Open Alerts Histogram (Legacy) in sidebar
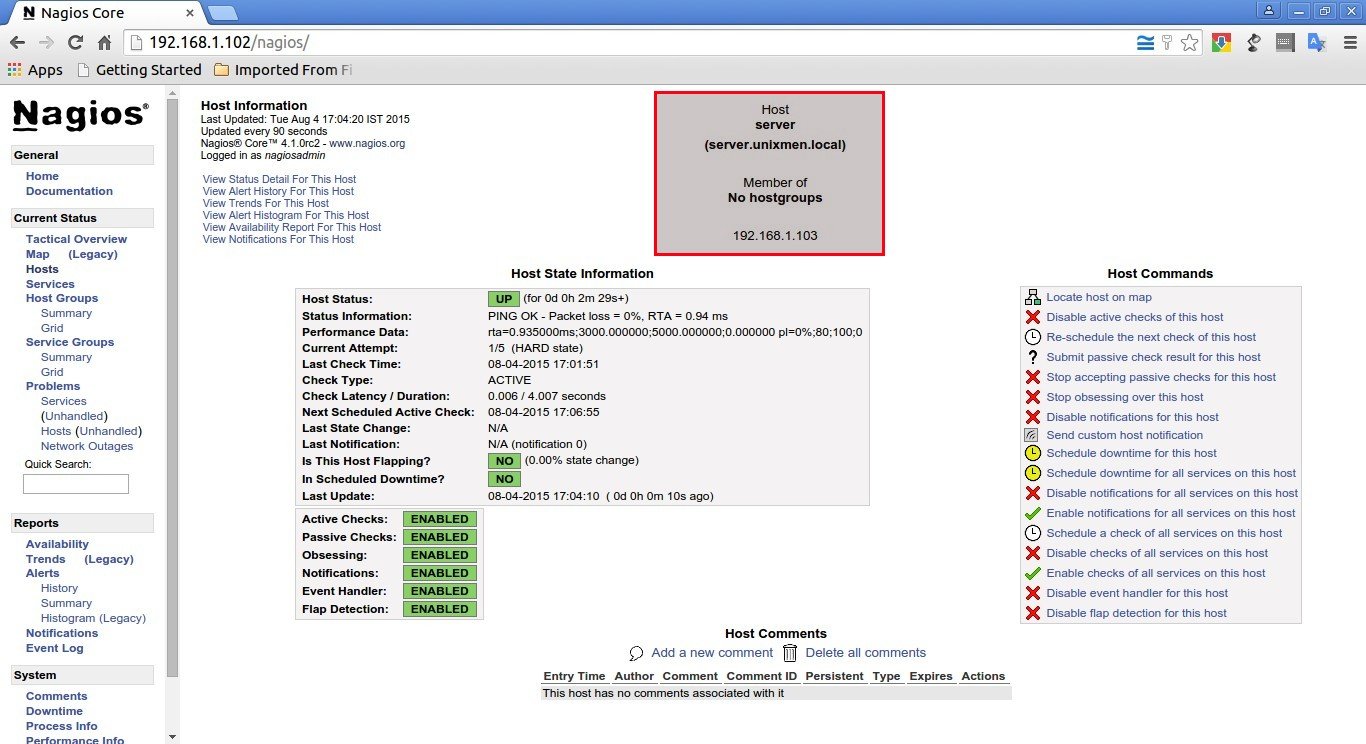This screenshot has width=1366, height=744. tap(93, 618)
